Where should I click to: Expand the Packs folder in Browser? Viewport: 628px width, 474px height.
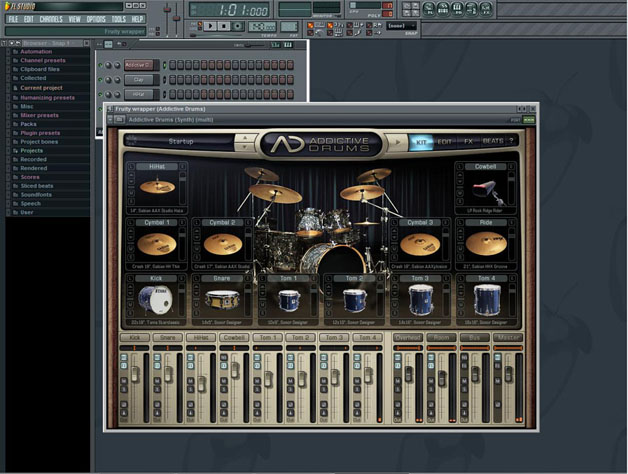28,124
